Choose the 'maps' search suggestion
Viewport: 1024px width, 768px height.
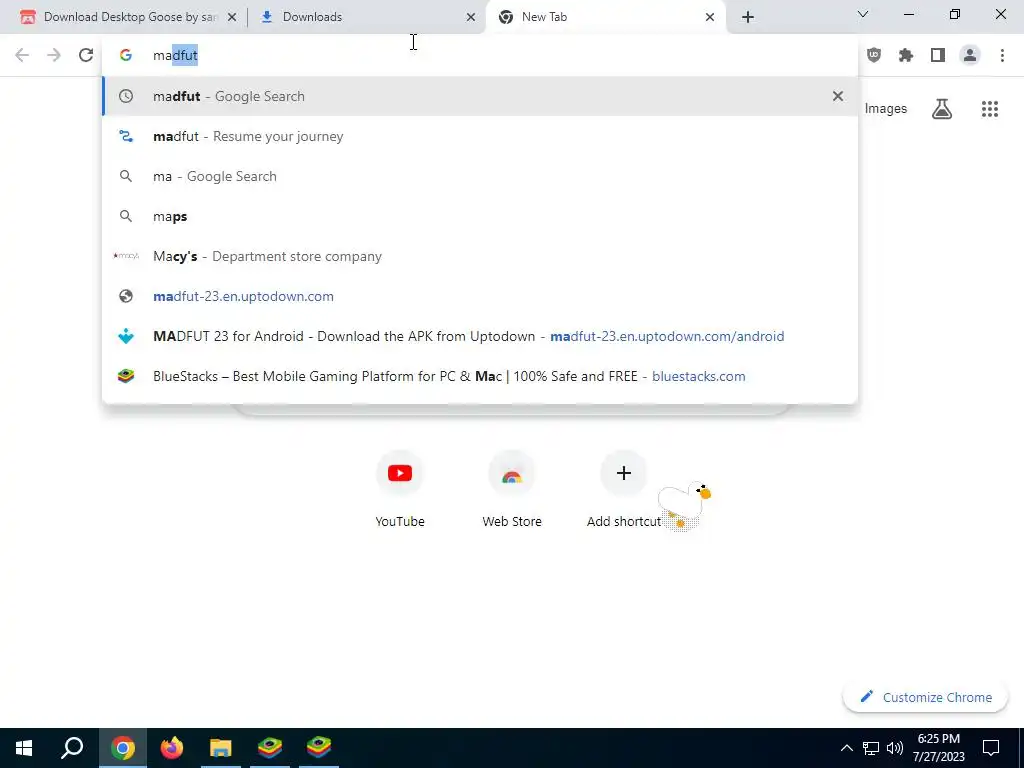point(480,216)
